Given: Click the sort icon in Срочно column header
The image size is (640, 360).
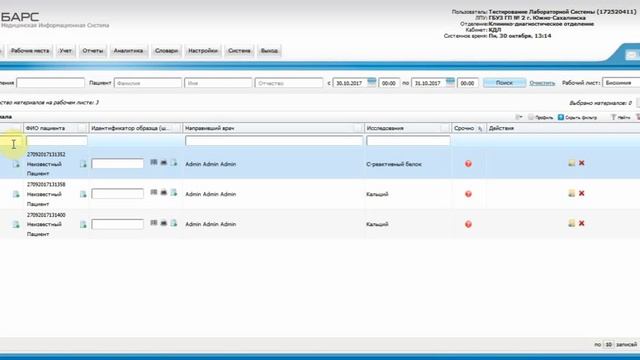Looking at the screenshot, I should (480, 129).
